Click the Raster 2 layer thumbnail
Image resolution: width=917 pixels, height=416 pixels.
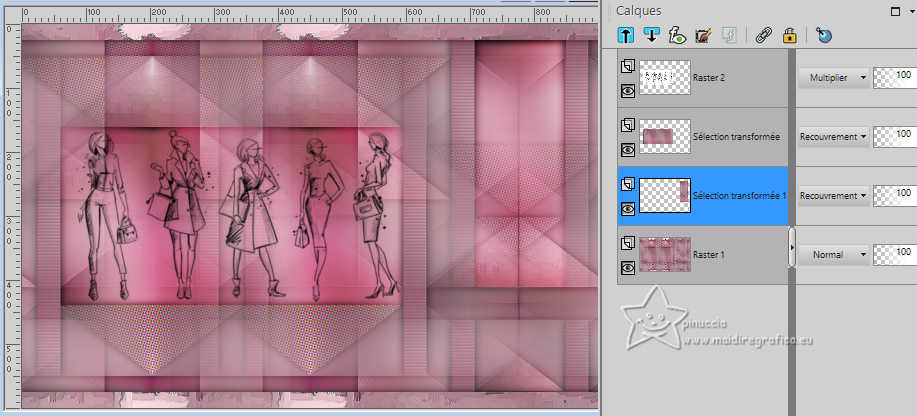click(x=665, y=77)
